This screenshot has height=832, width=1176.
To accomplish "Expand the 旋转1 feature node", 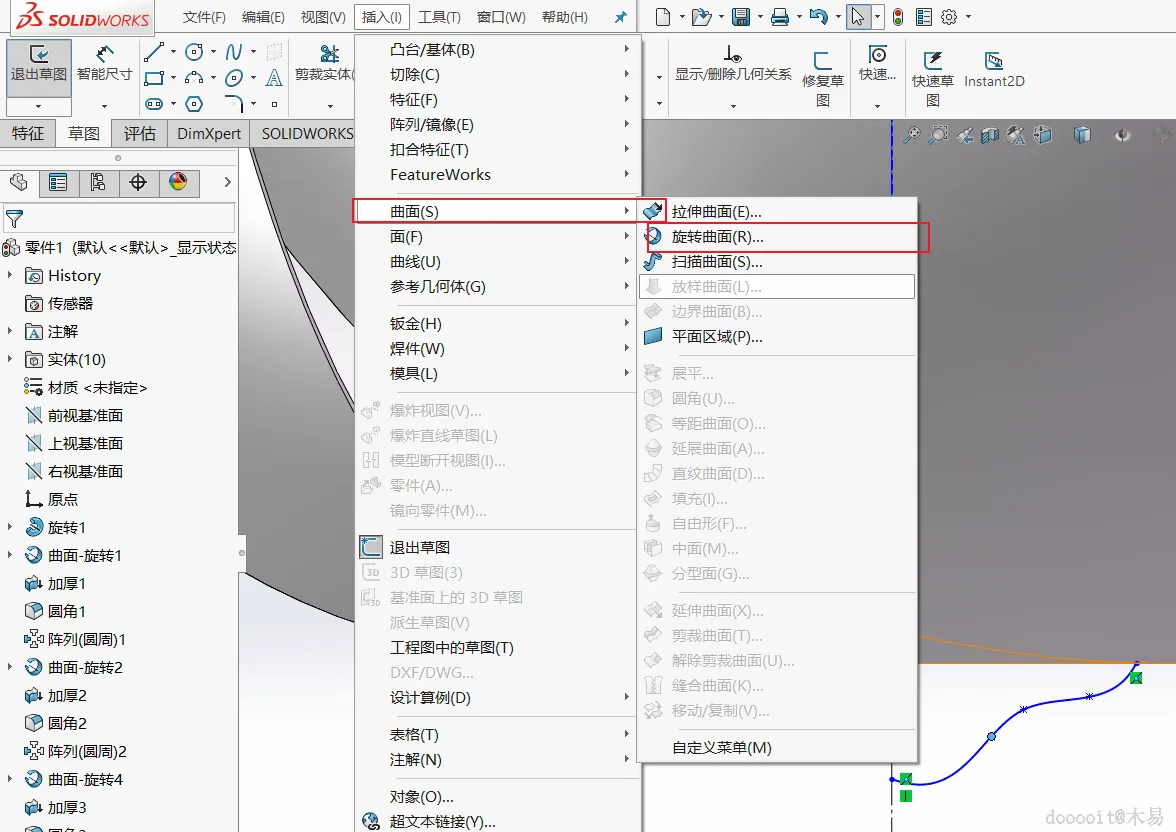I will pyautogui.click(x=10, y=527).
